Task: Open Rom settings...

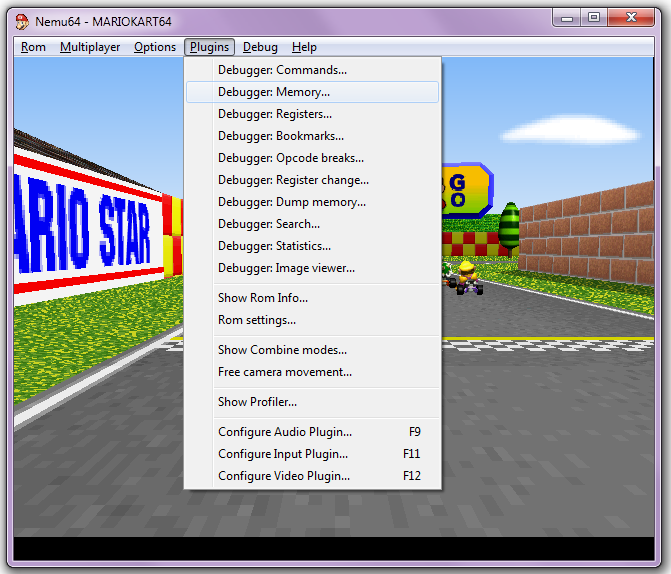Action: point(312,320)
